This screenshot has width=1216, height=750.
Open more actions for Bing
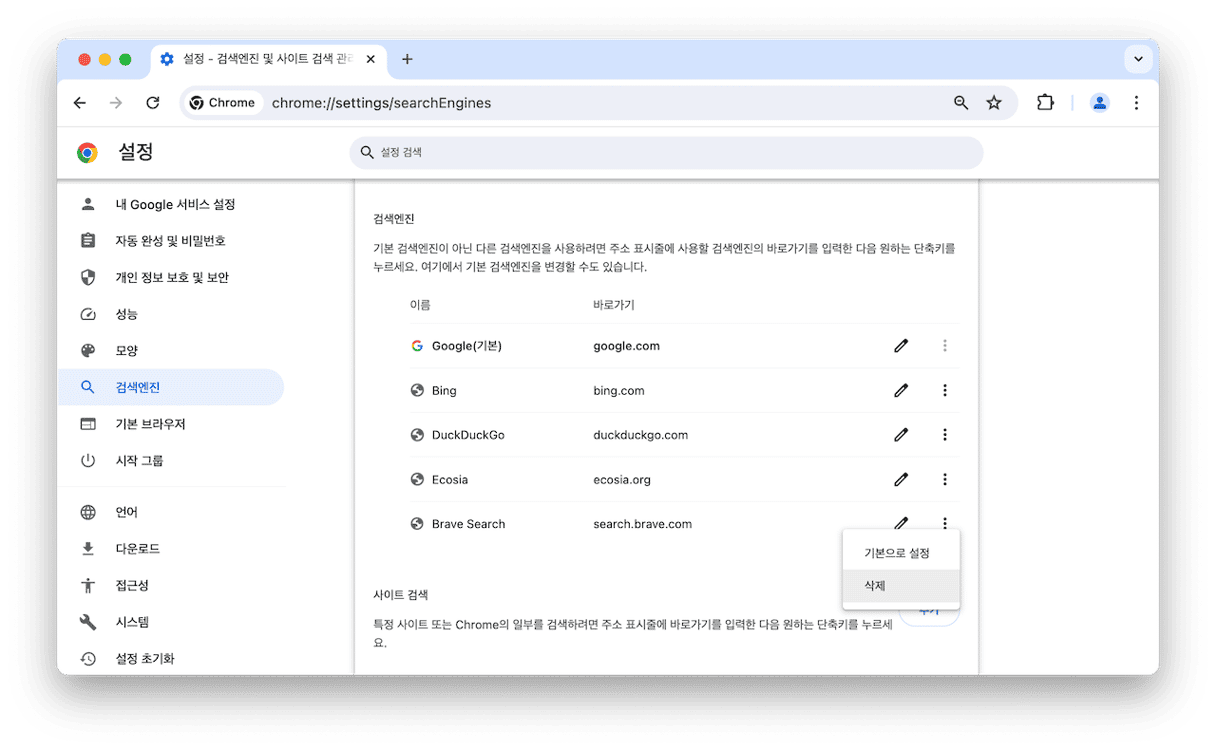(945, 390)
